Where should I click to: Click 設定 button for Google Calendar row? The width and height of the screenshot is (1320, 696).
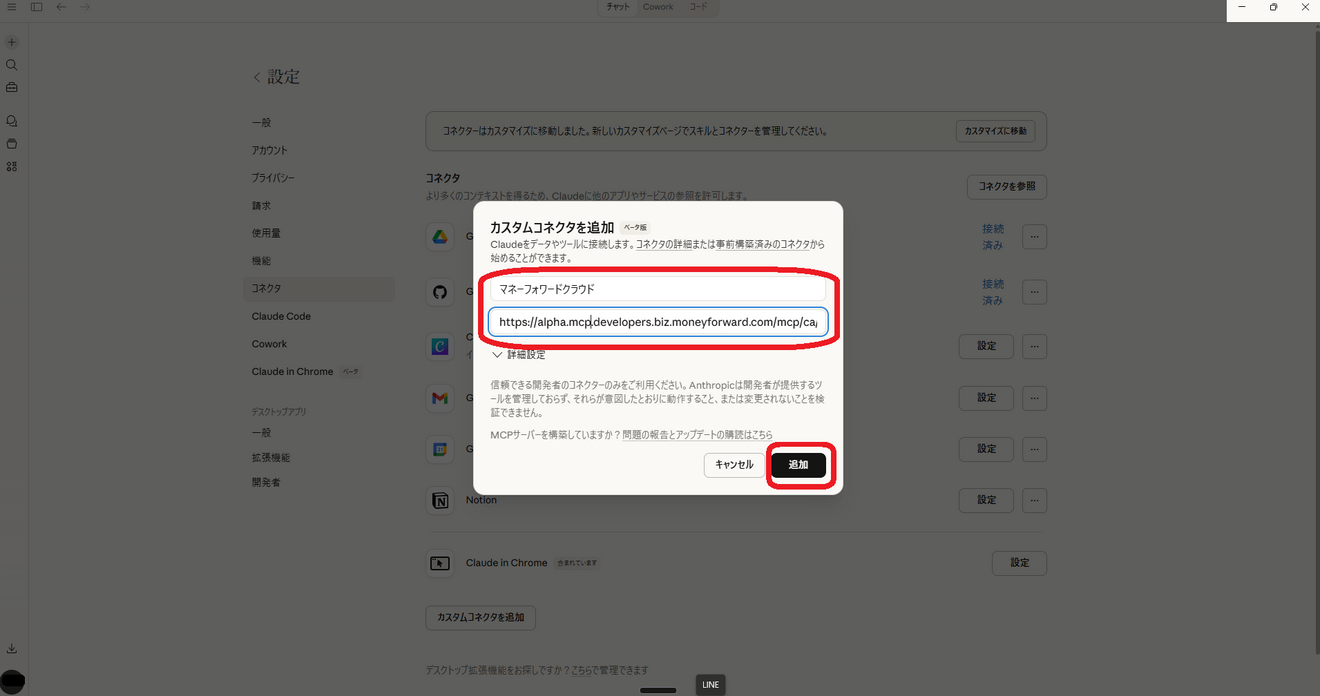click(987, 449)
